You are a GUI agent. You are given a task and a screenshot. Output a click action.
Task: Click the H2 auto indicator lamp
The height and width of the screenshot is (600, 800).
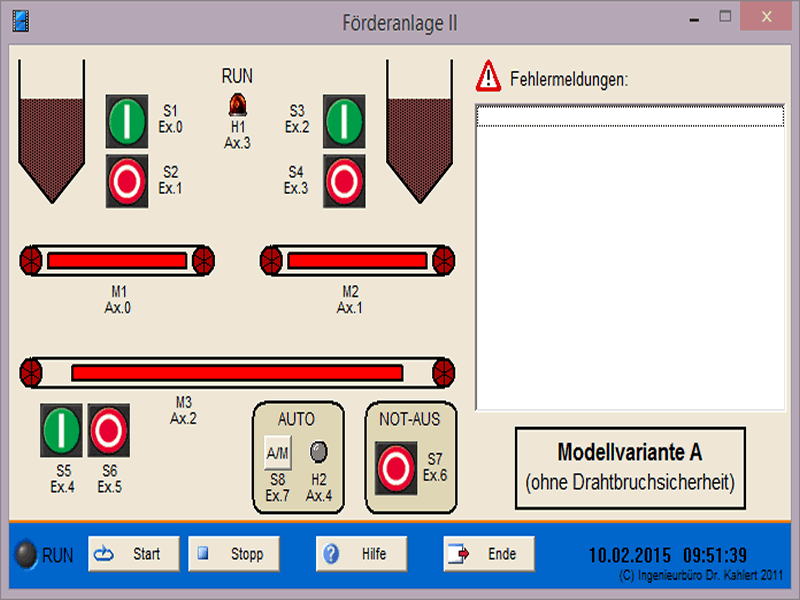(x=319, y=451)
